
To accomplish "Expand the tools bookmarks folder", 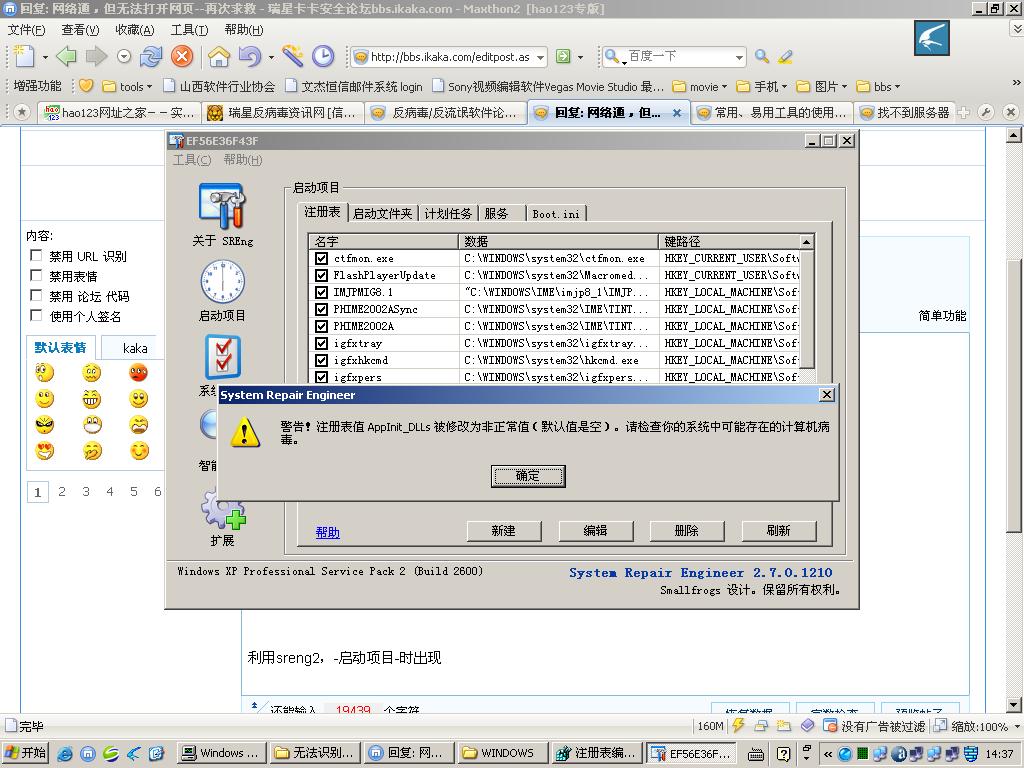I will pyautogui.click(x=127, y=87).
